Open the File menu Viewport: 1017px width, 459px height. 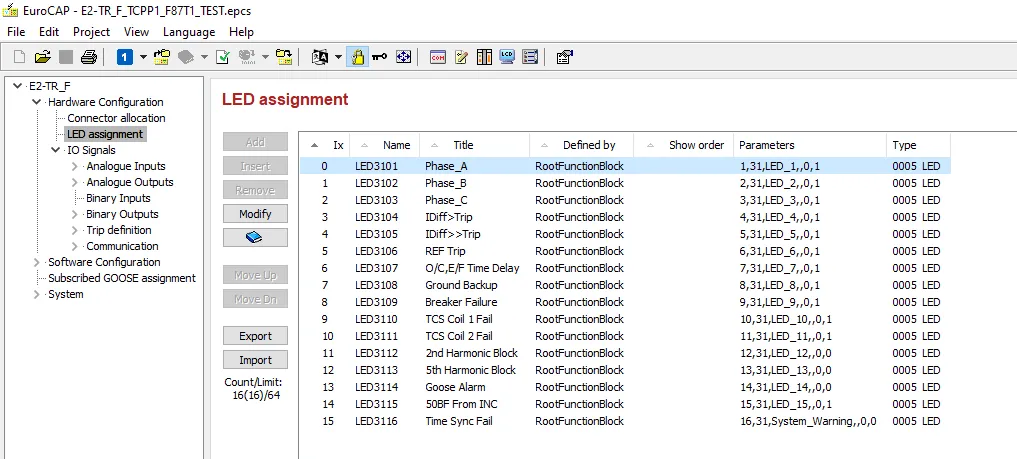pyautogui.click(x=16, y=32)
